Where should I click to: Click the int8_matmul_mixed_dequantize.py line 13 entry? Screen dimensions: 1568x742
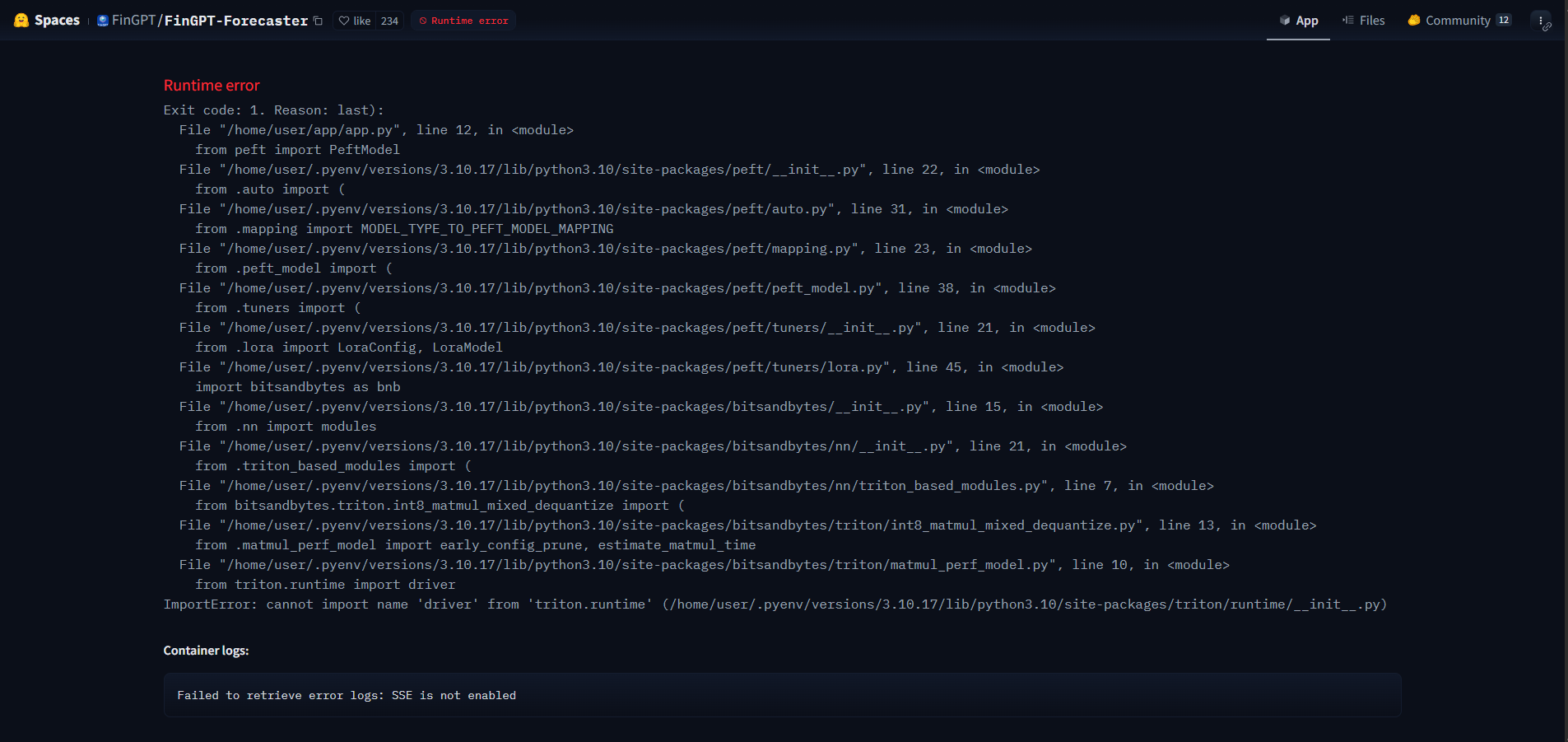tap(747, 525)
